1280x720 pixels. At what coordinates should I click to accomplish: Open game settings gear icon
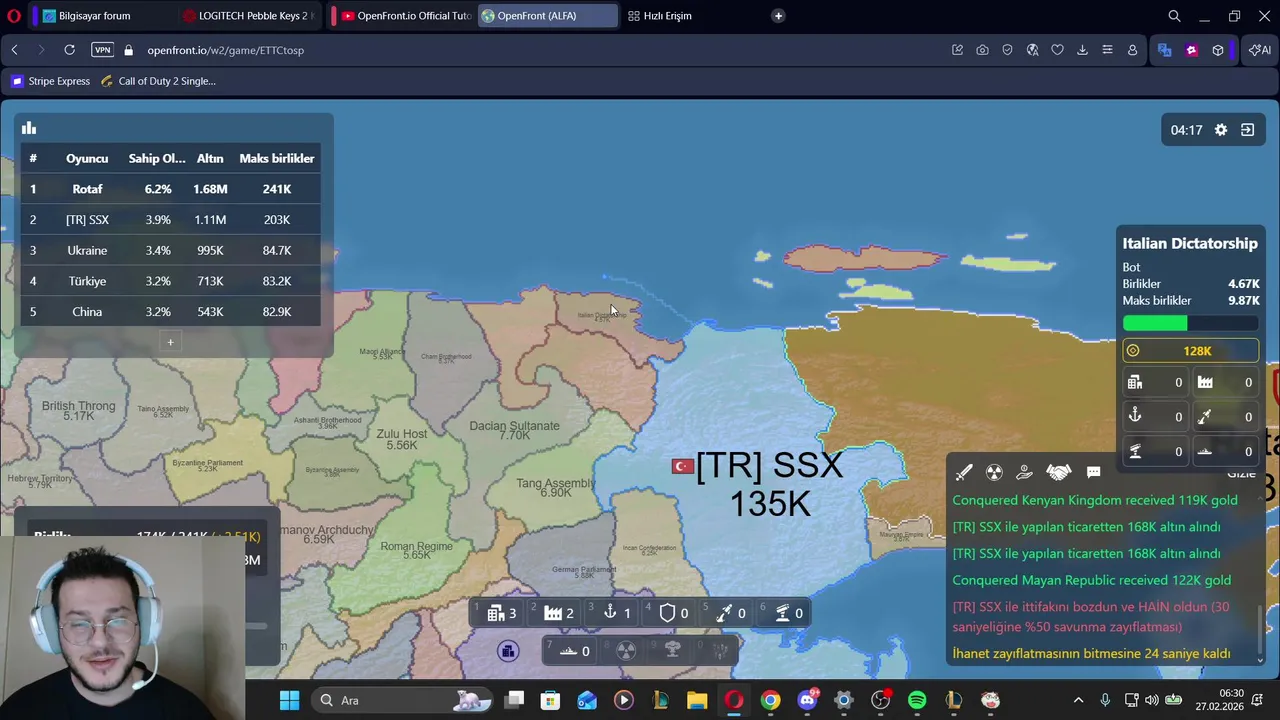tap(1221, 130)
